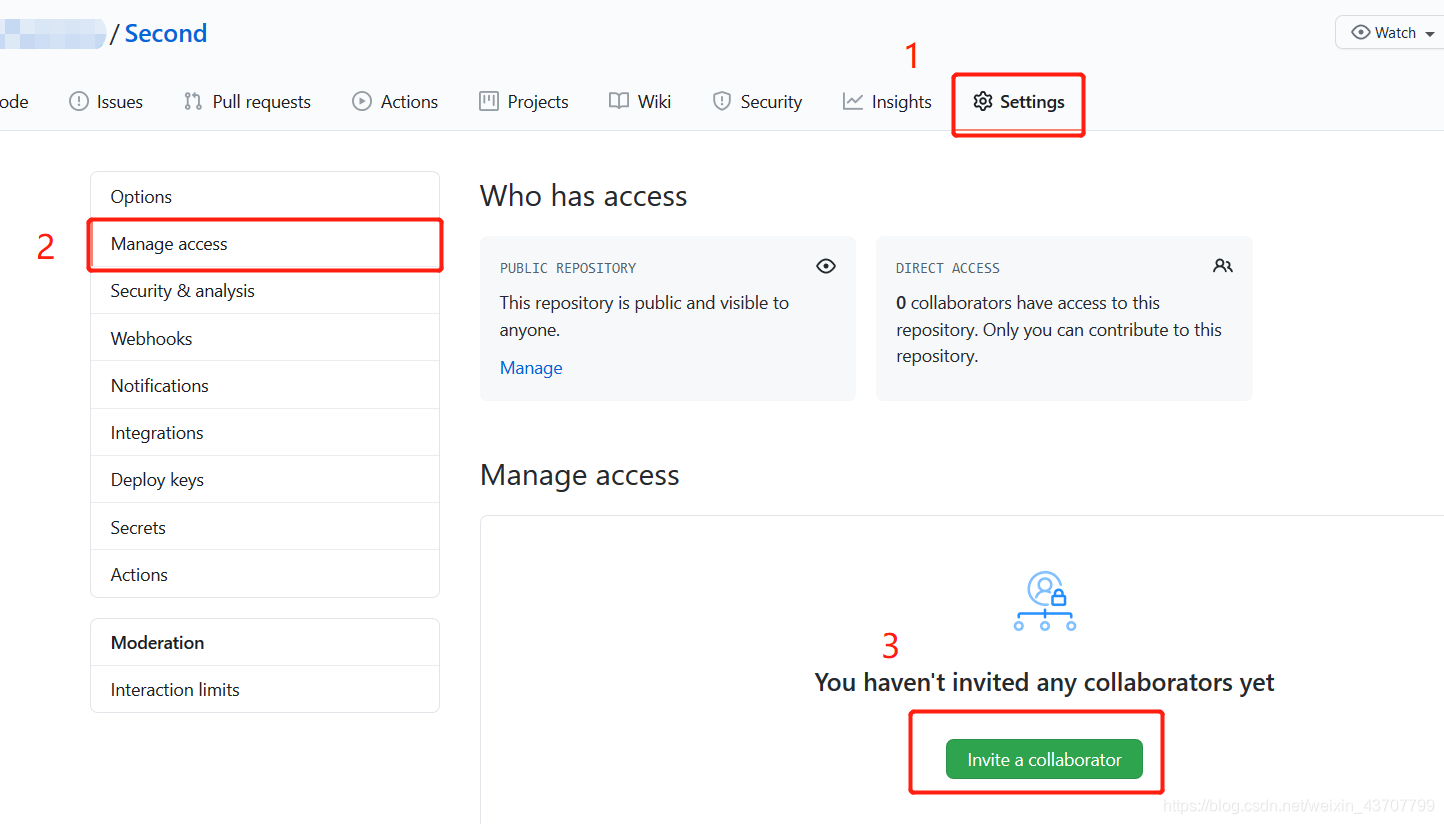Go to Notifications settings

[x=265, y=385]
